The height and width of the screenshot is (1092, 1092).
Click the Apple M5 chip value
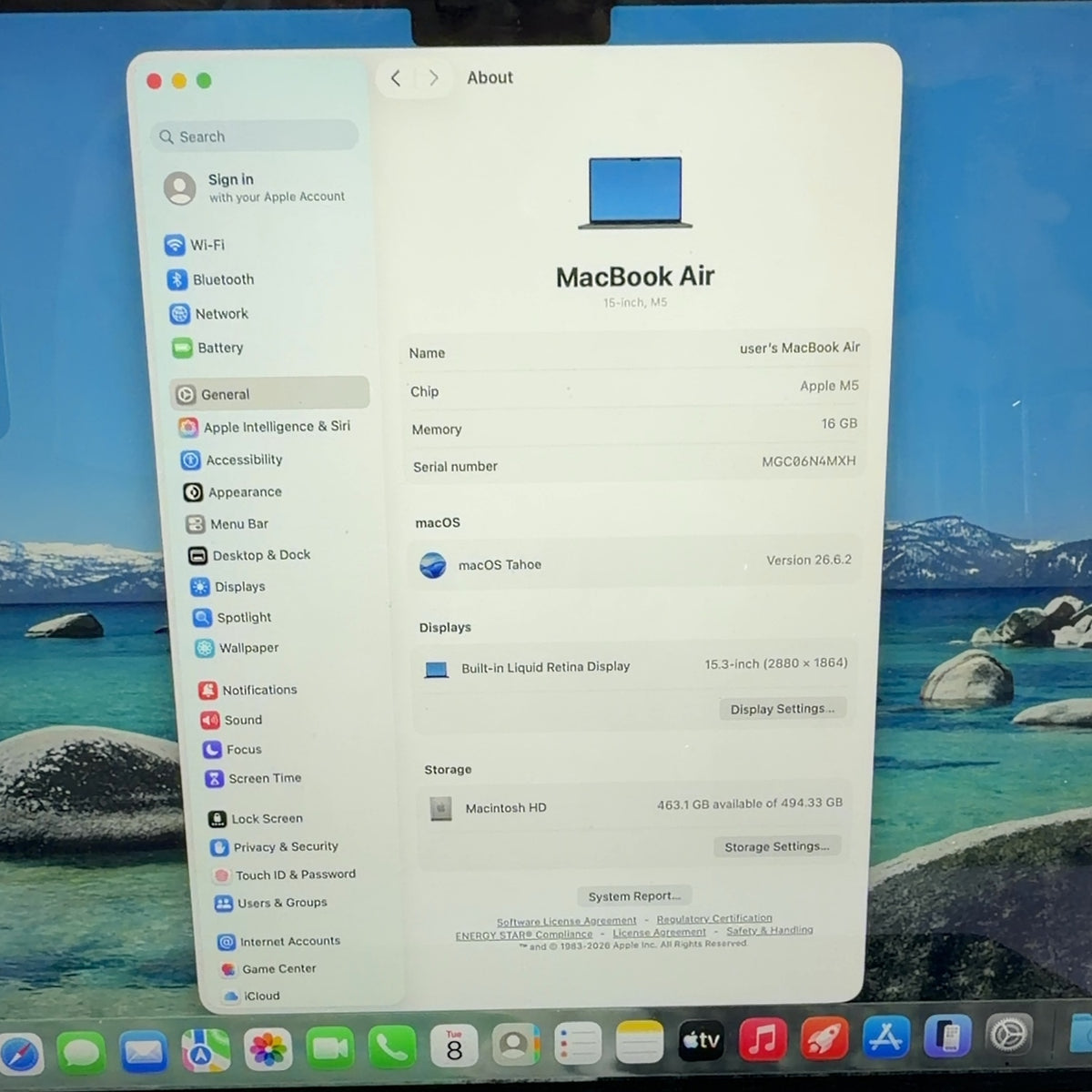tap(829, 386)
